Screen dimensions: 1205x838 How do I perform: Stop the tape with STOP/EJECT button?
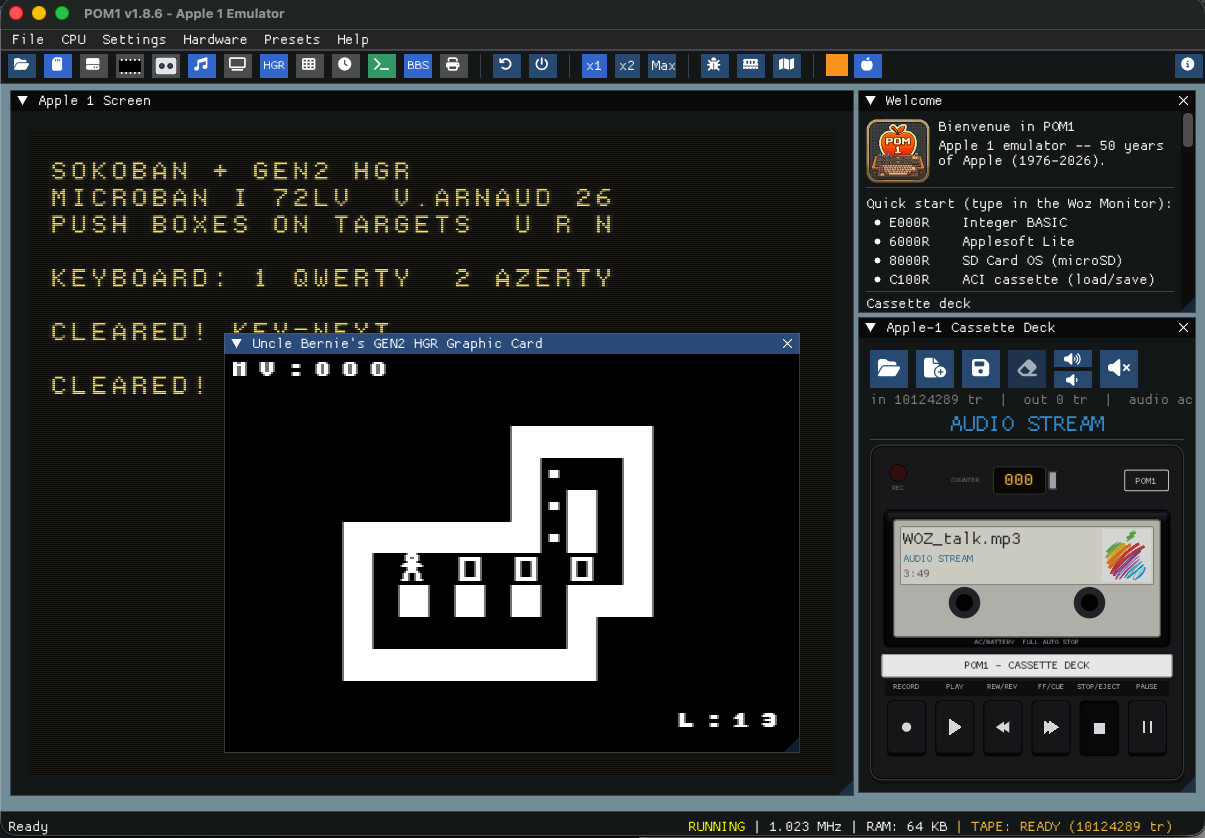(x=1098, y=728)
